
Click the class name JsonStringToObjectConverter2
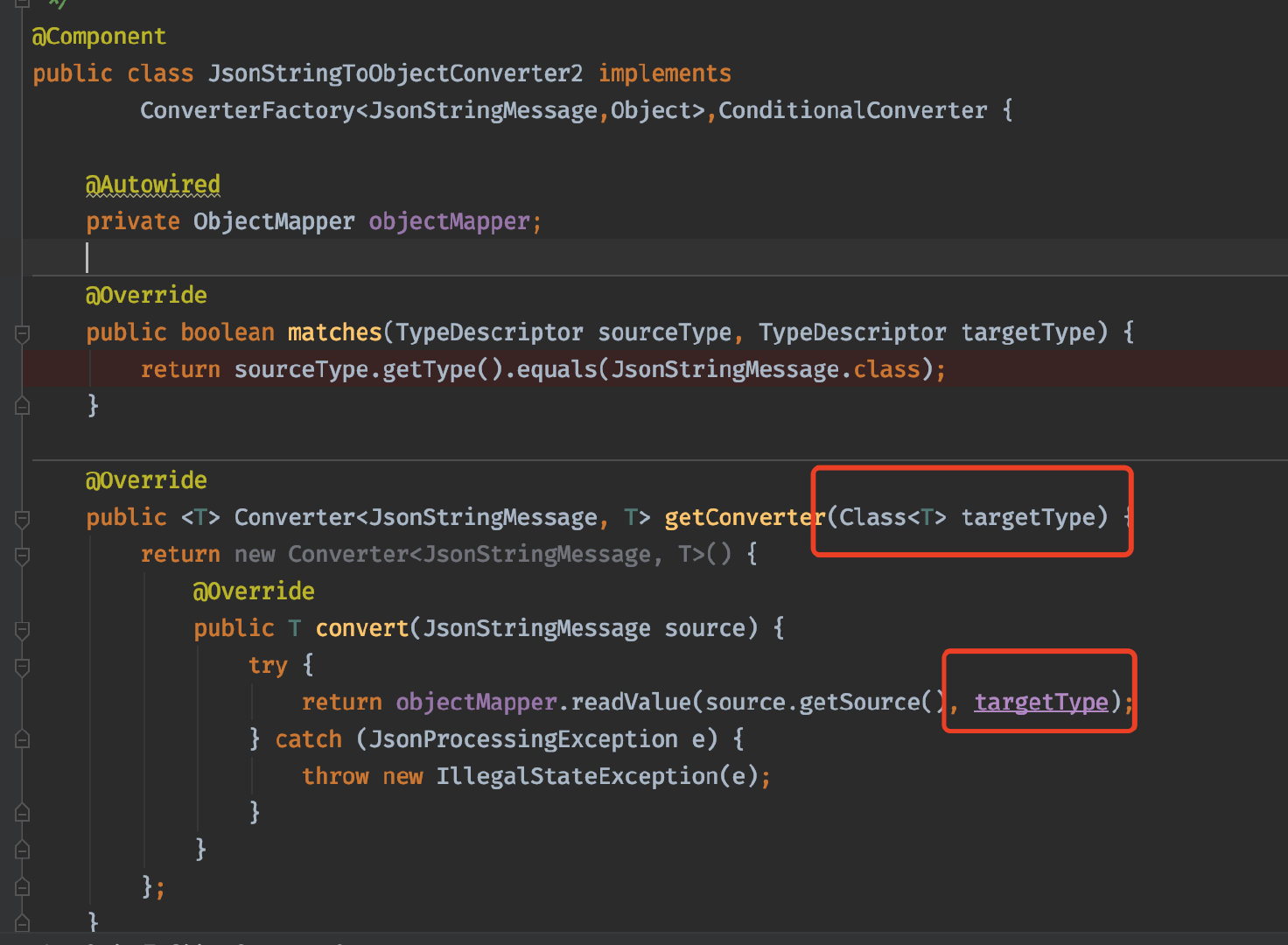point(395,73)
